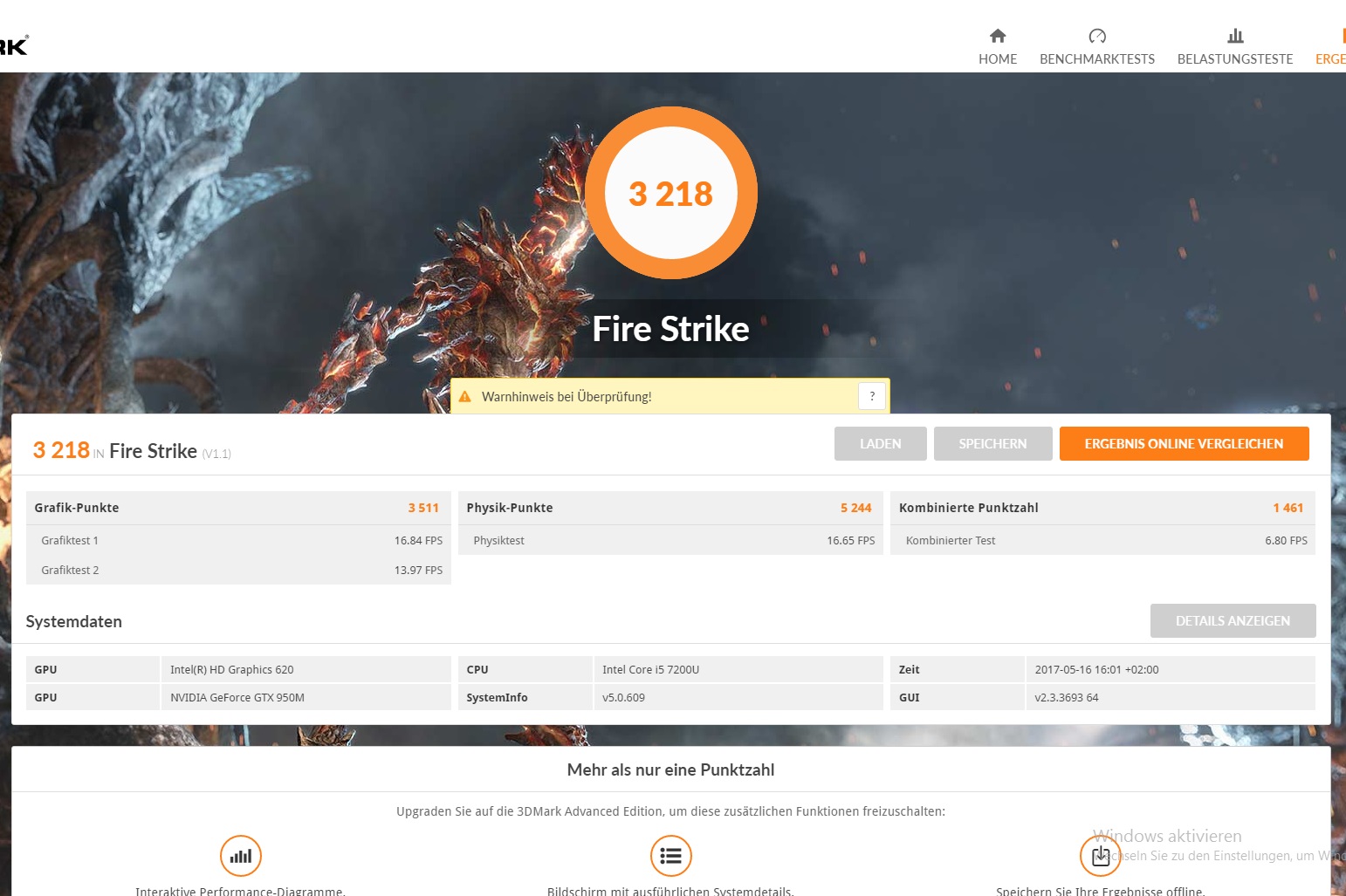Click the Grafiktest 2 row label
1346x896 pixels.
pyautogui.click(x=70, y=571)
